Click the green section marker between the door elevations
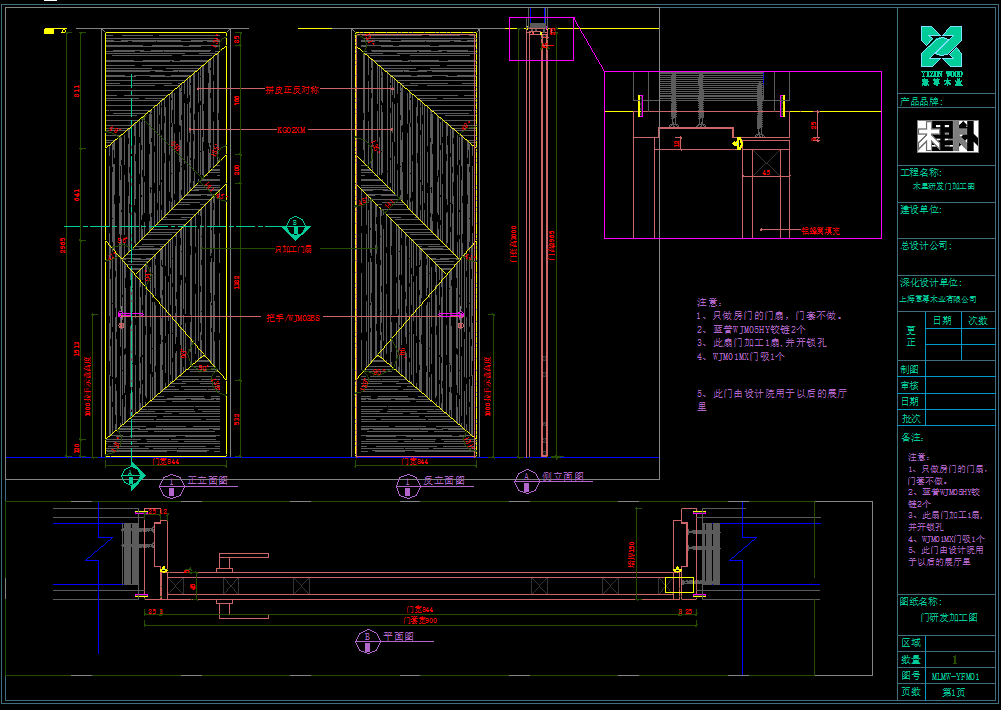Screen dimensions: 1001x710 (x=295, y=226)
